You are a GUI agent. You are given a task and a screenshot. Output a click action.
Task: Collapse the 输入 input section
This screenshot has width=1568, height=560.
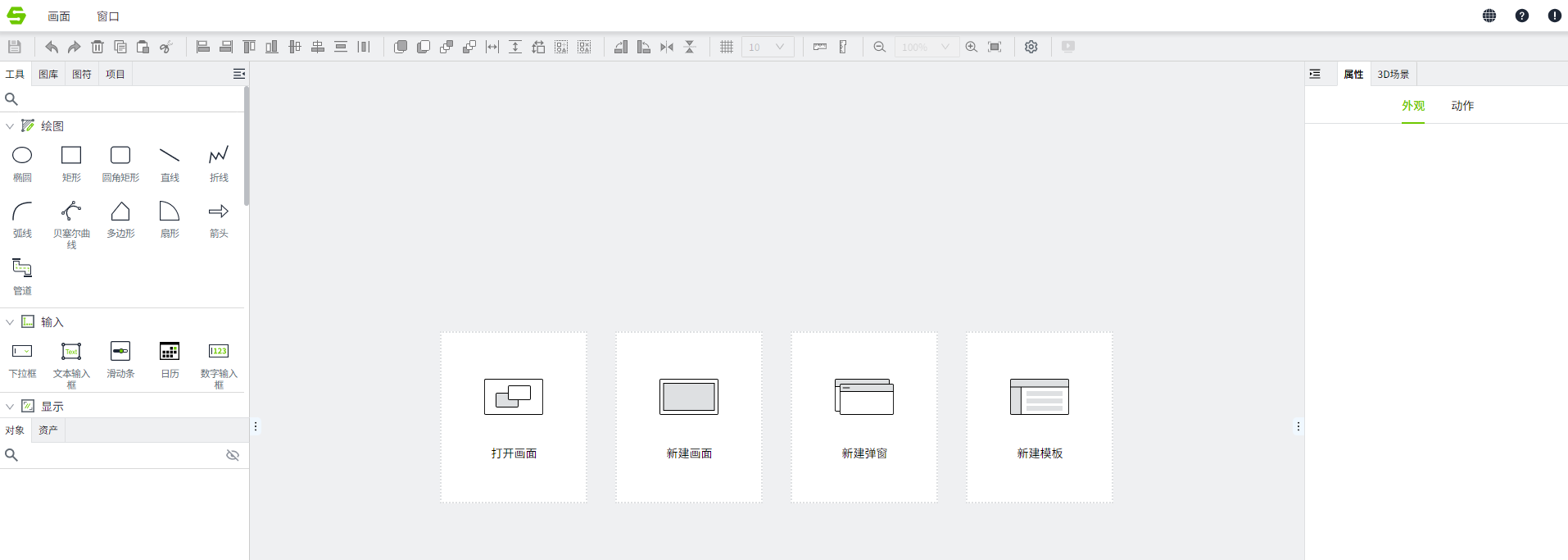pos(10,322)
